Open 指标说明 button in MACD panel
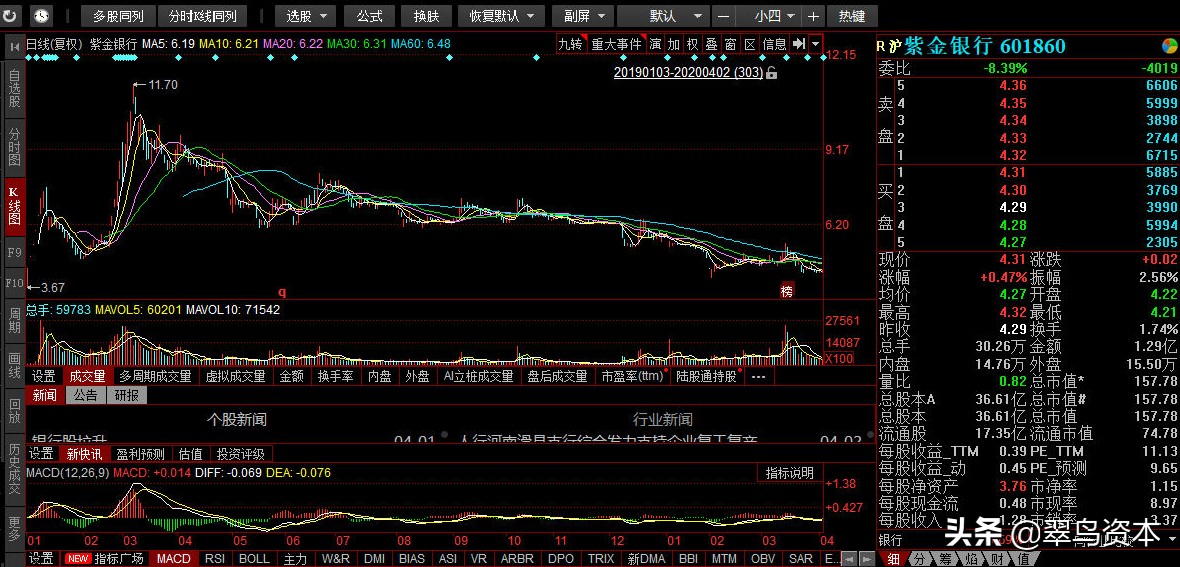This screenshot has width=1180, height=567. click(x=789, y=473)
